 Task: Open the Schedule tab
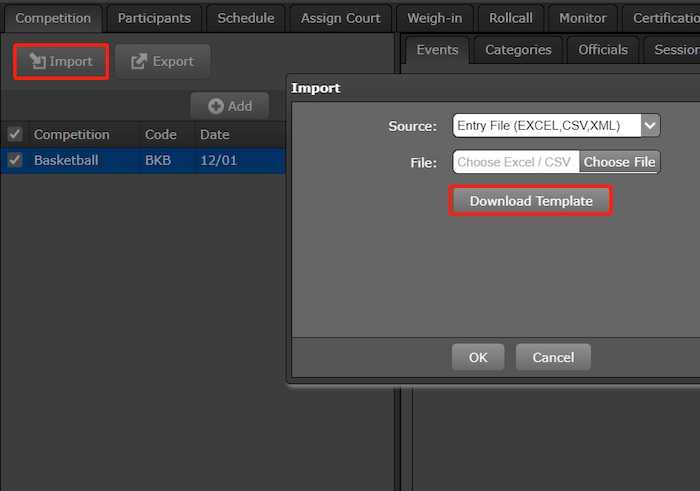pyautogui.click(x=245, y=18)
